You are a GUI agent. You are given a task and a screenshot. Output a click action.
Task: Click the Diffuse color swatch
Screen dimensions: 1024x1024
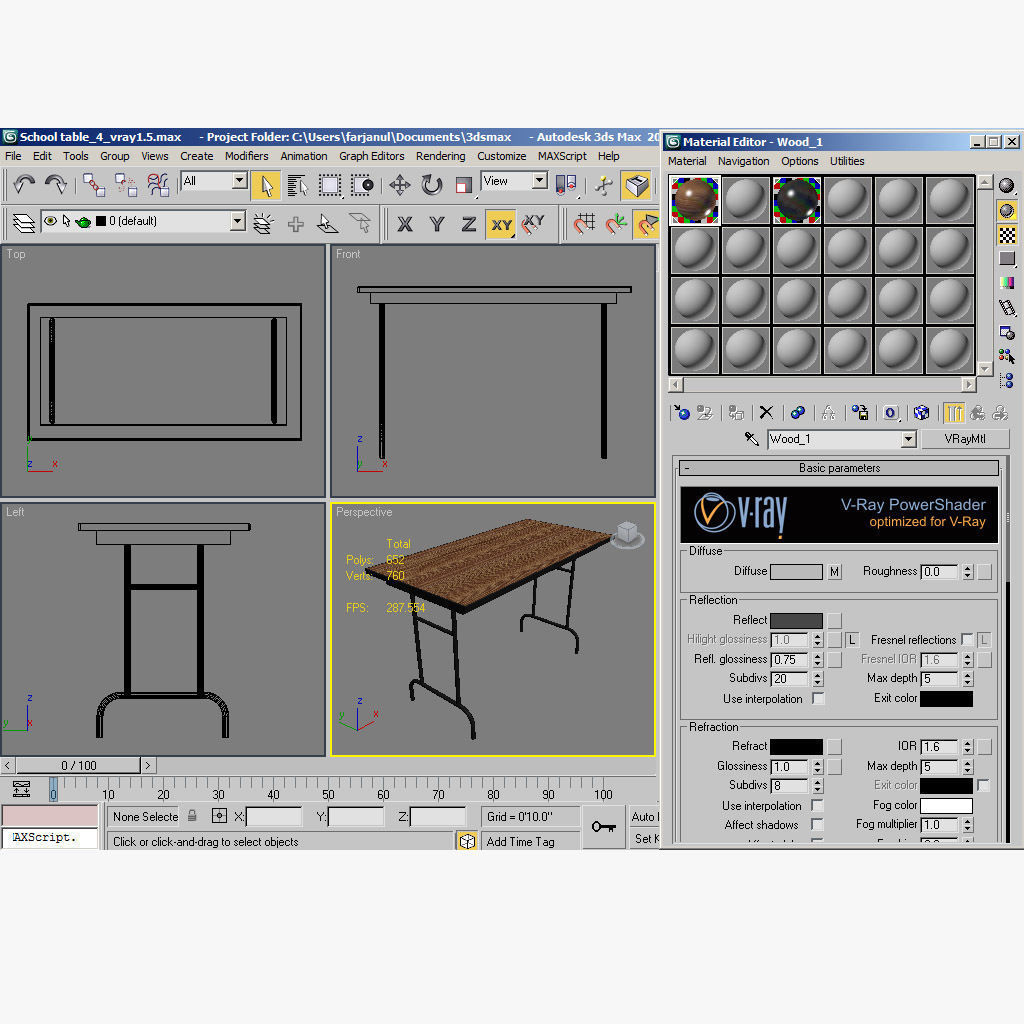pyautogui.click(x=796, y=571)
